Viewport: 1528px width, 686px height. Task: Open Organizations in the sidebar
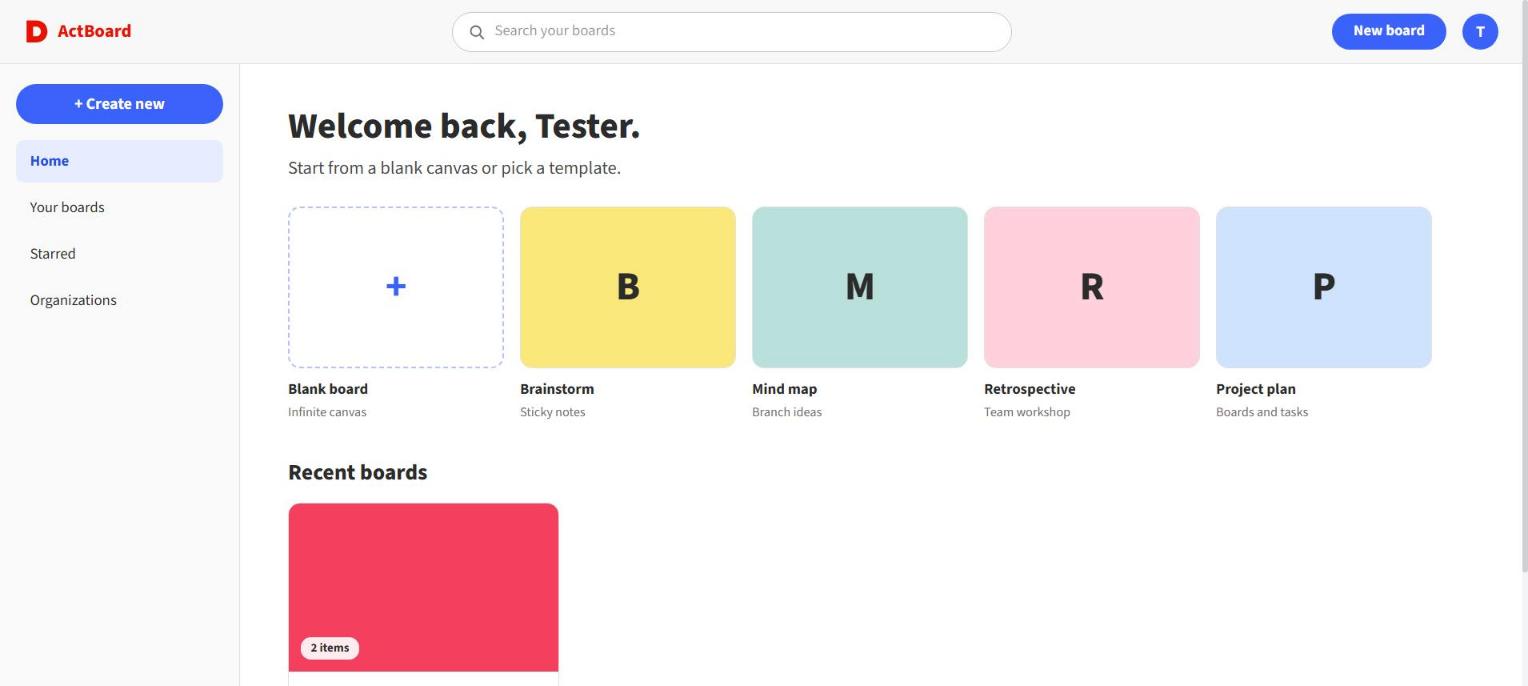pyautogui.click(x=119, y=300)
